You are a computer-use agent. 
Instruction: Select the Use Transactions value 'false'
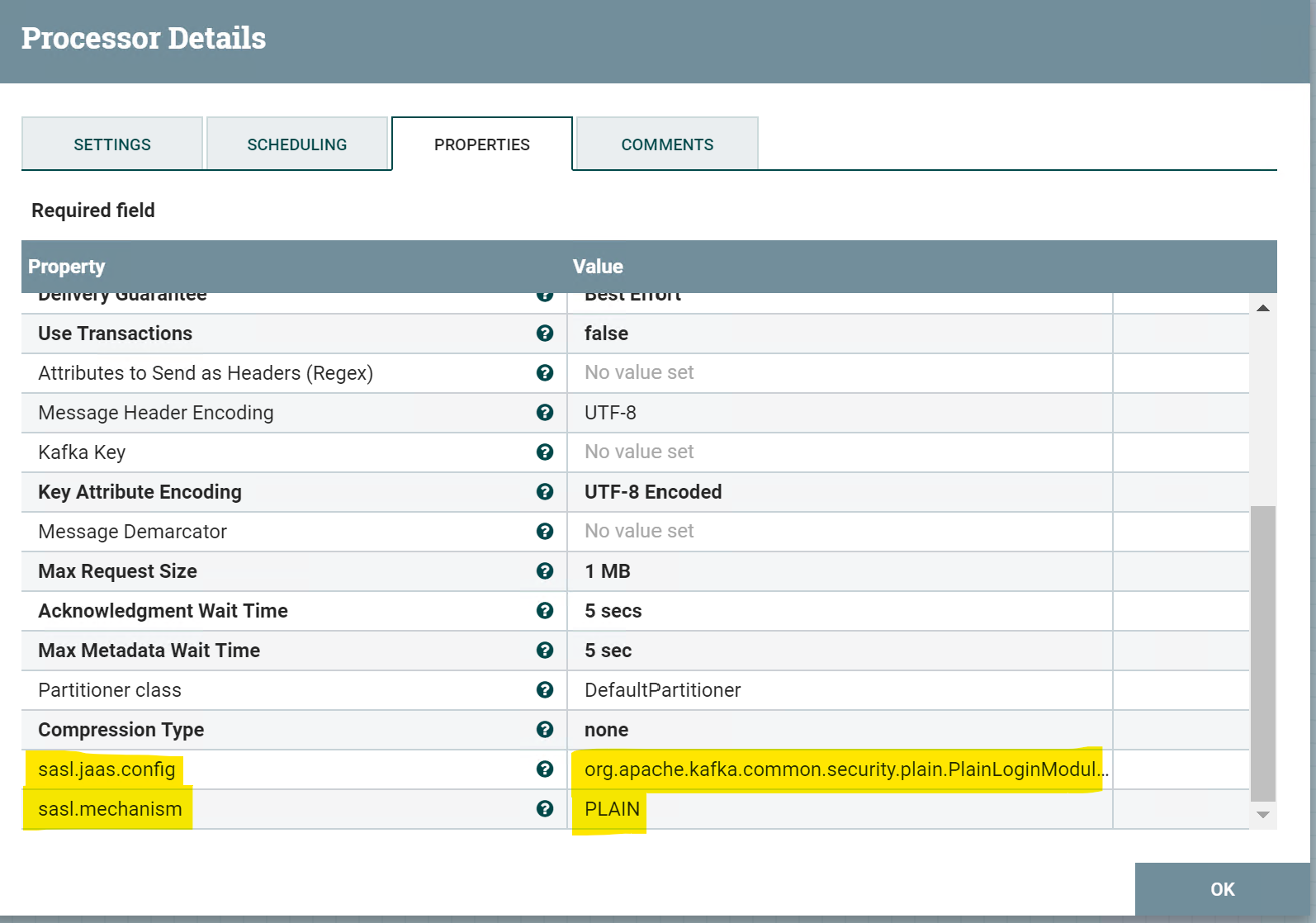pyautogui.click(x=606, y=334)
